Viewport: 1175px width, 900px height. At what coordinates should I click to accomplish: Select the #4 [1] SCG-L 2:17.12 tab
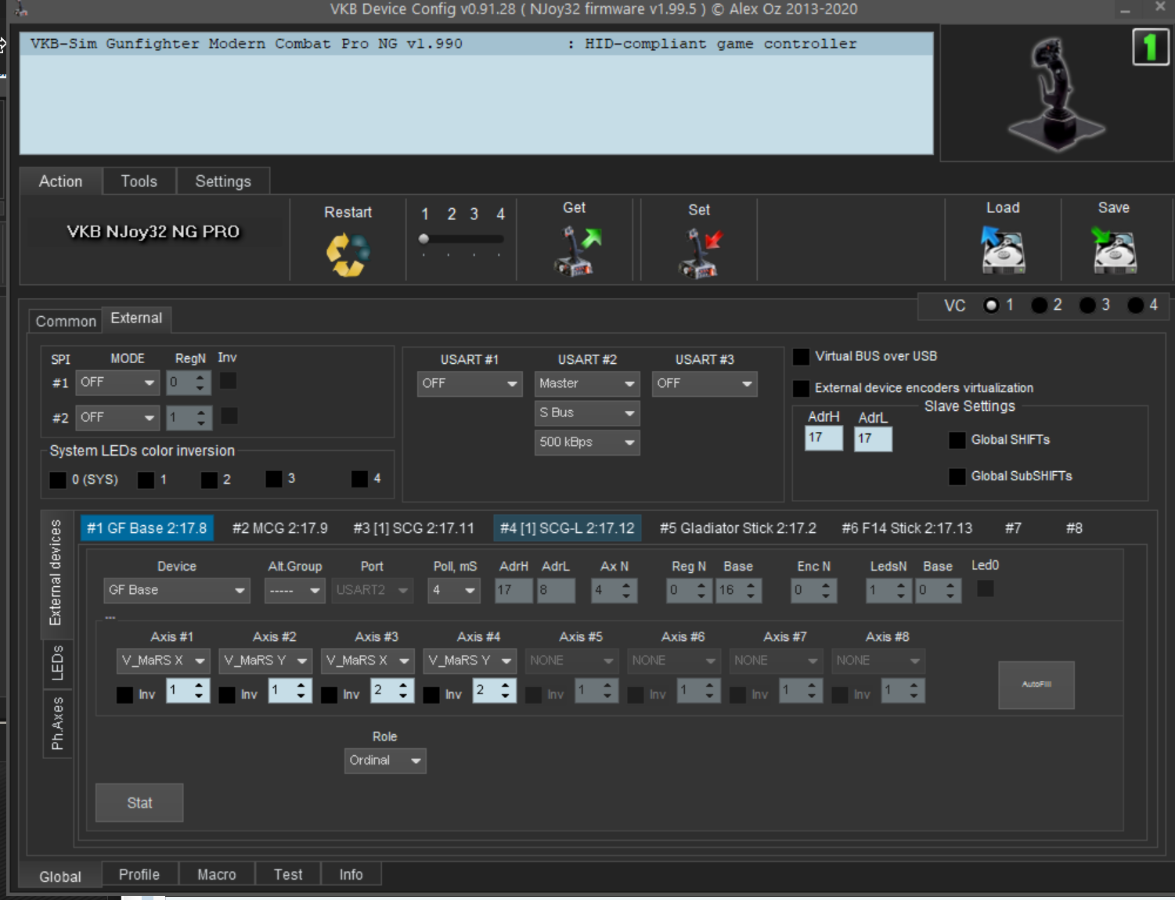click(x=567, y=528)
